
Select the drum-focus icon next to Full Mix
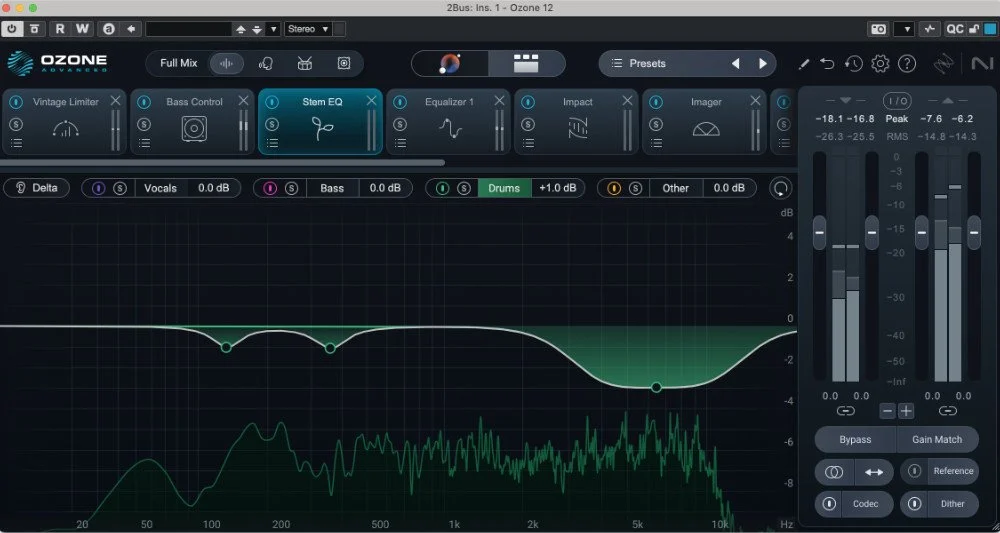(x=305, y=63)
